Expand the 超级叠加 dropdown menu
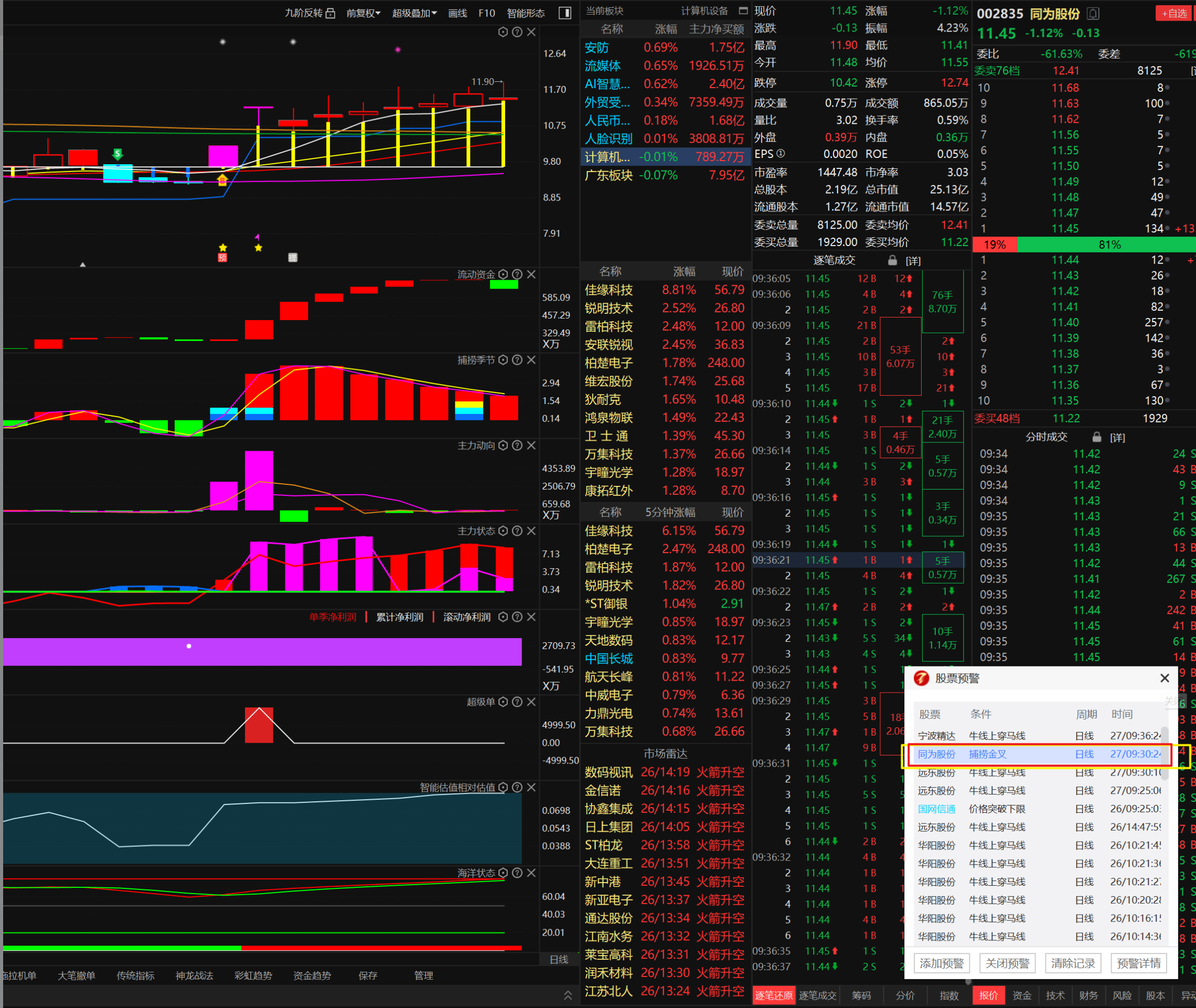The height and width of the screenshot is (1008, 1196). [414, 13]
